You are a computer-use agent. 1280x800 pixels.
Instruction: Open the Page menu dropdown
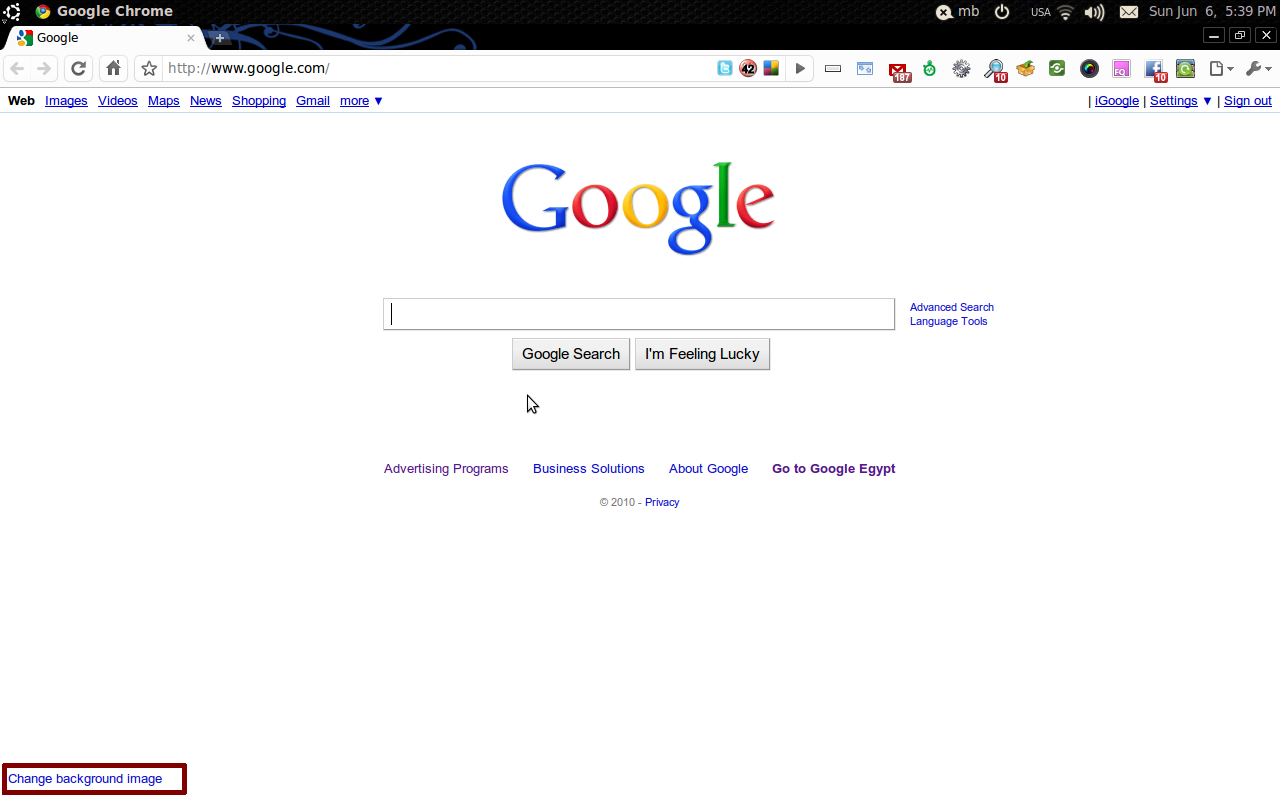point(1221,69)
